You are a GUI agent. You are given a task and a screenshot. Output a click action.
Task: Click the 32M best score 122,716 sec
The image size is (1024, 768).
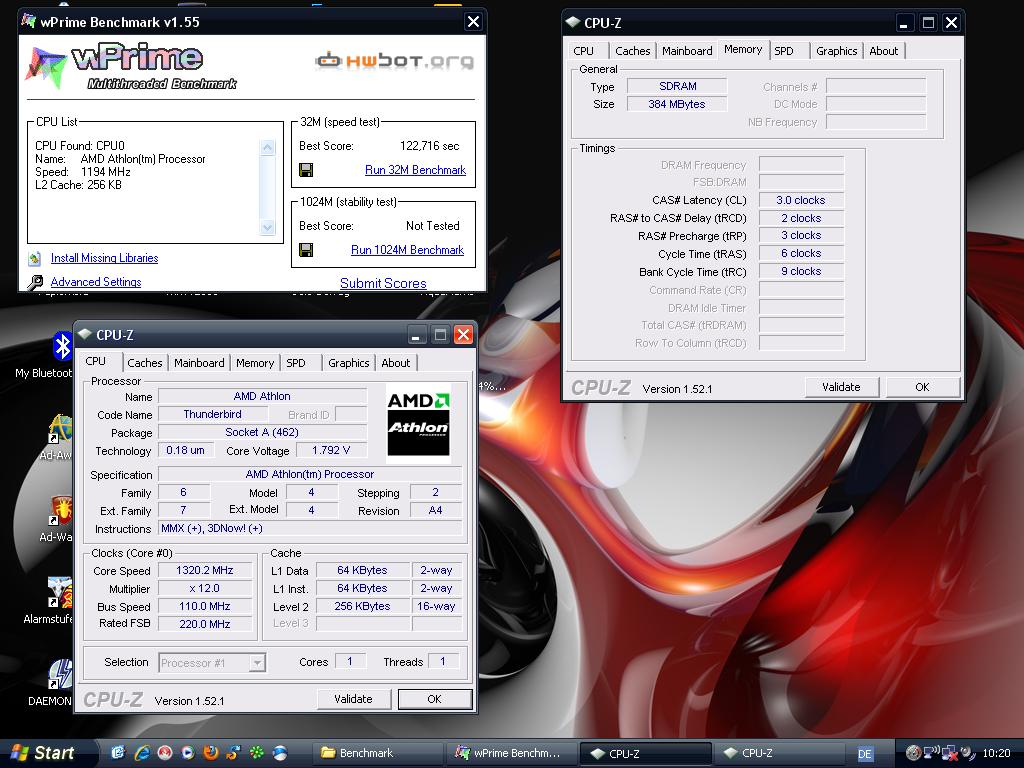(x=430, y=146)
